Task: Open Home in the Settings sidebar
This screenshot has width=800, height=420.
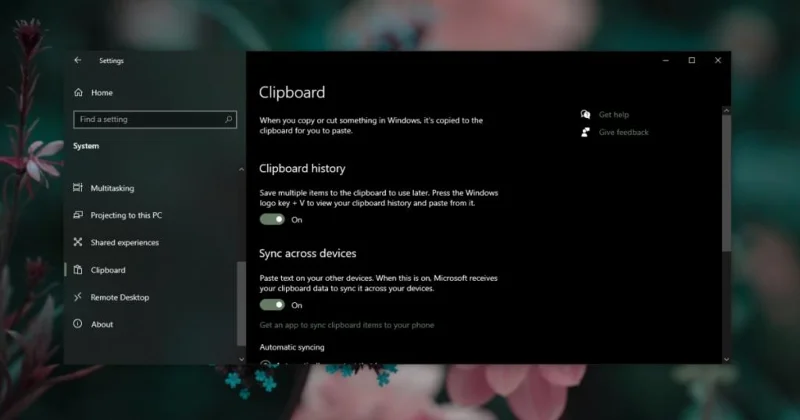Action: click(x=102, y=92)
